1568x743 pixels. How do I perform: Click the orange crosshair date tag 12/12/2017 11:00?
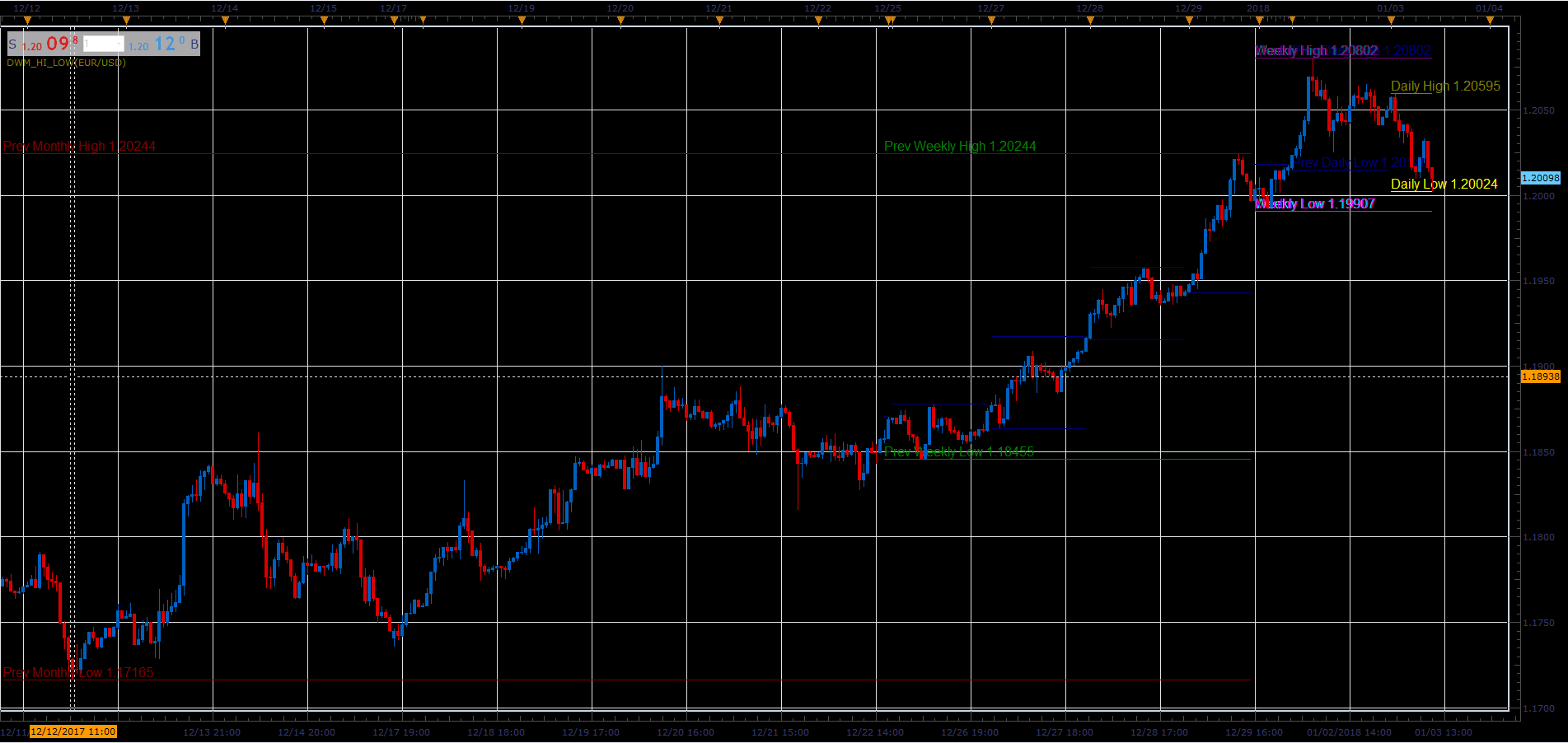[73, 731]
